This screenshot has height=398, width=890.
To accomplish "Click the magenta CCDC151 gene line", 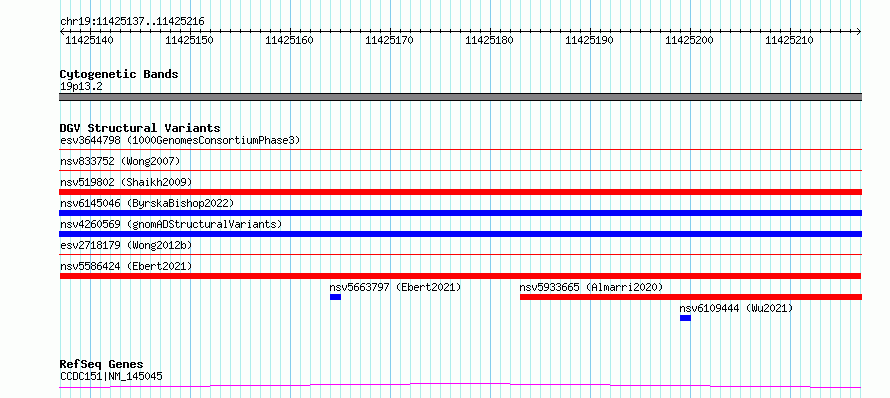I will coord(460,386).
